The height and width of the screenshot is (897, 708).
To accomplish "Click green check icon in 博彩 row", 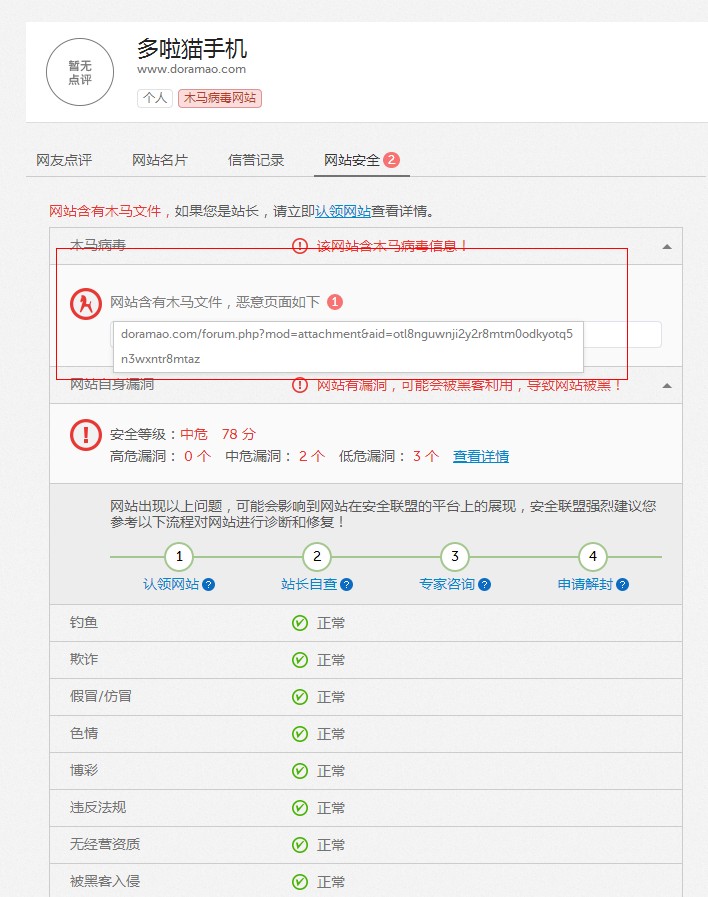I will coord(300,771).
